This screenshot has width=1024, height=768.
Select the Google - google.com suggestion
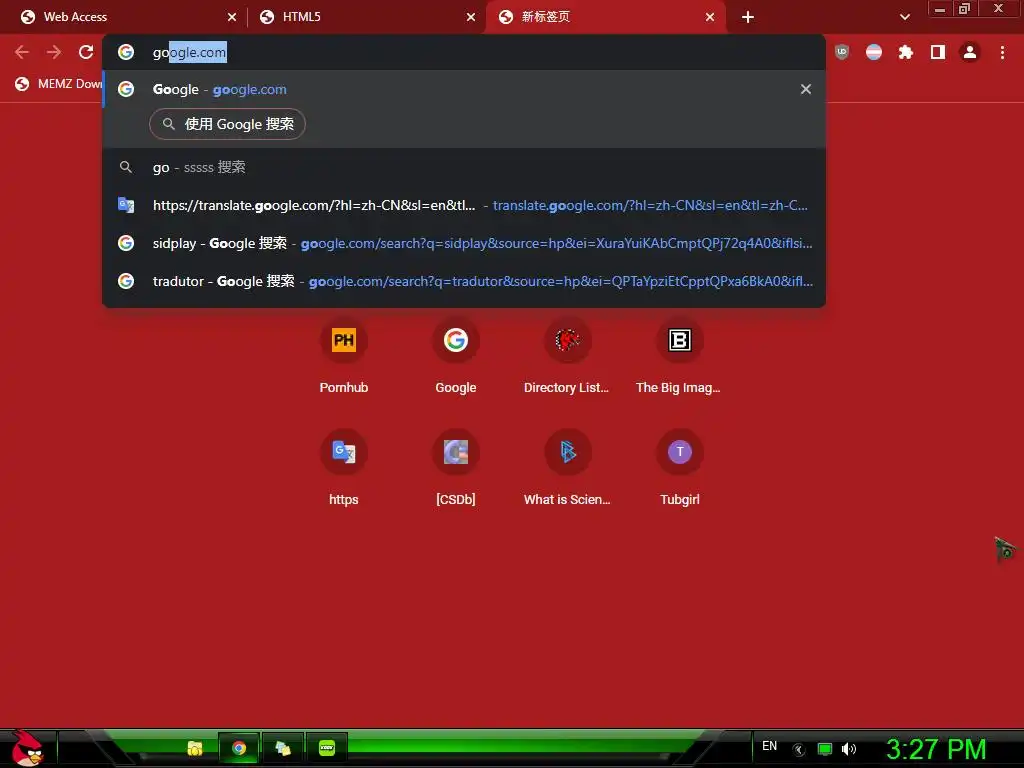(x=464, y=89)
